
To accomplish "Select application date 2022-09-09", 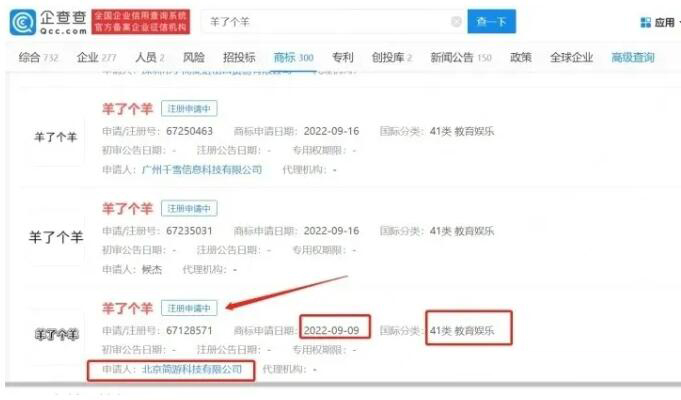I will pos(331,331).
